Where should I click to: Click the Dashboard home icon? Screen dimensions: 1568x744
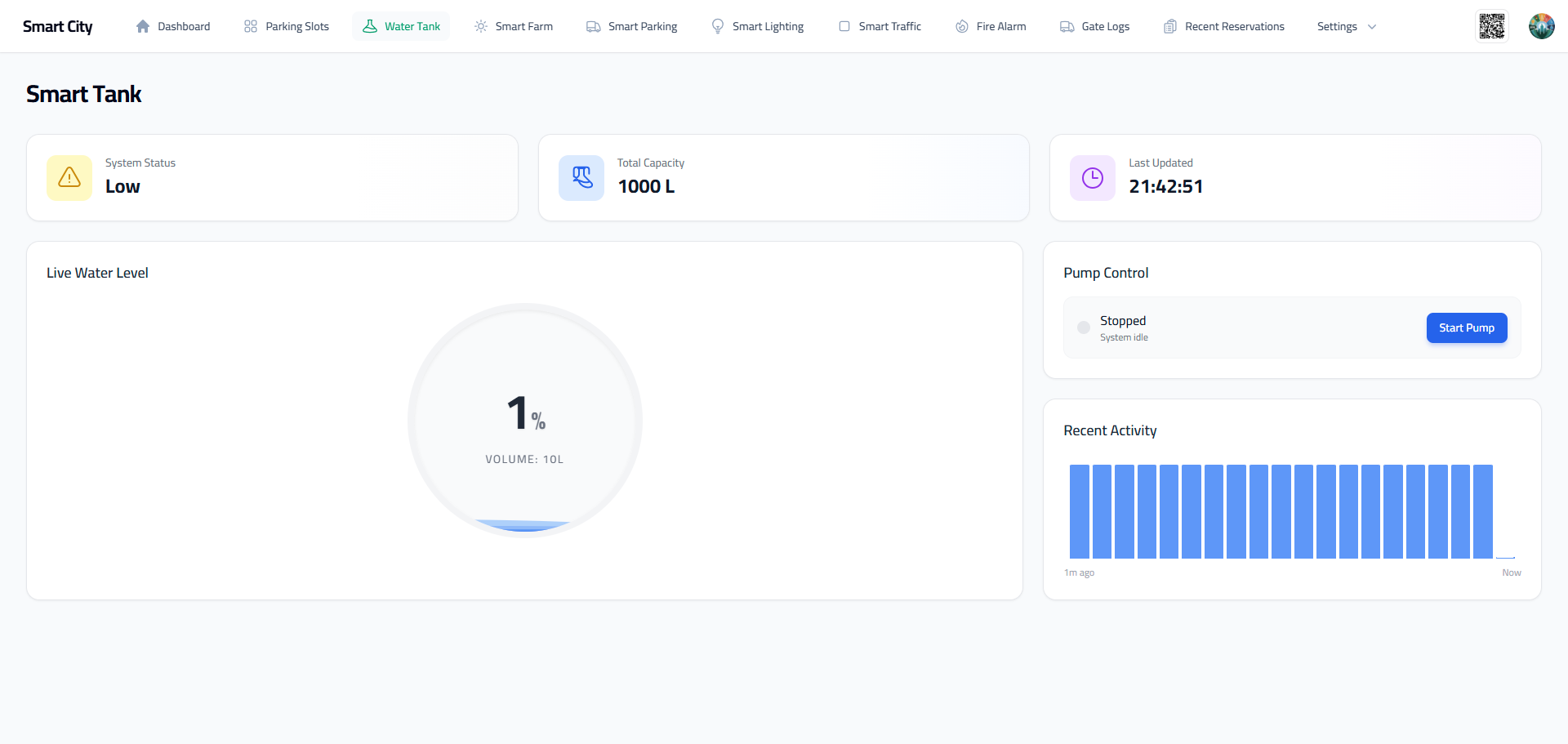[143, 26]
